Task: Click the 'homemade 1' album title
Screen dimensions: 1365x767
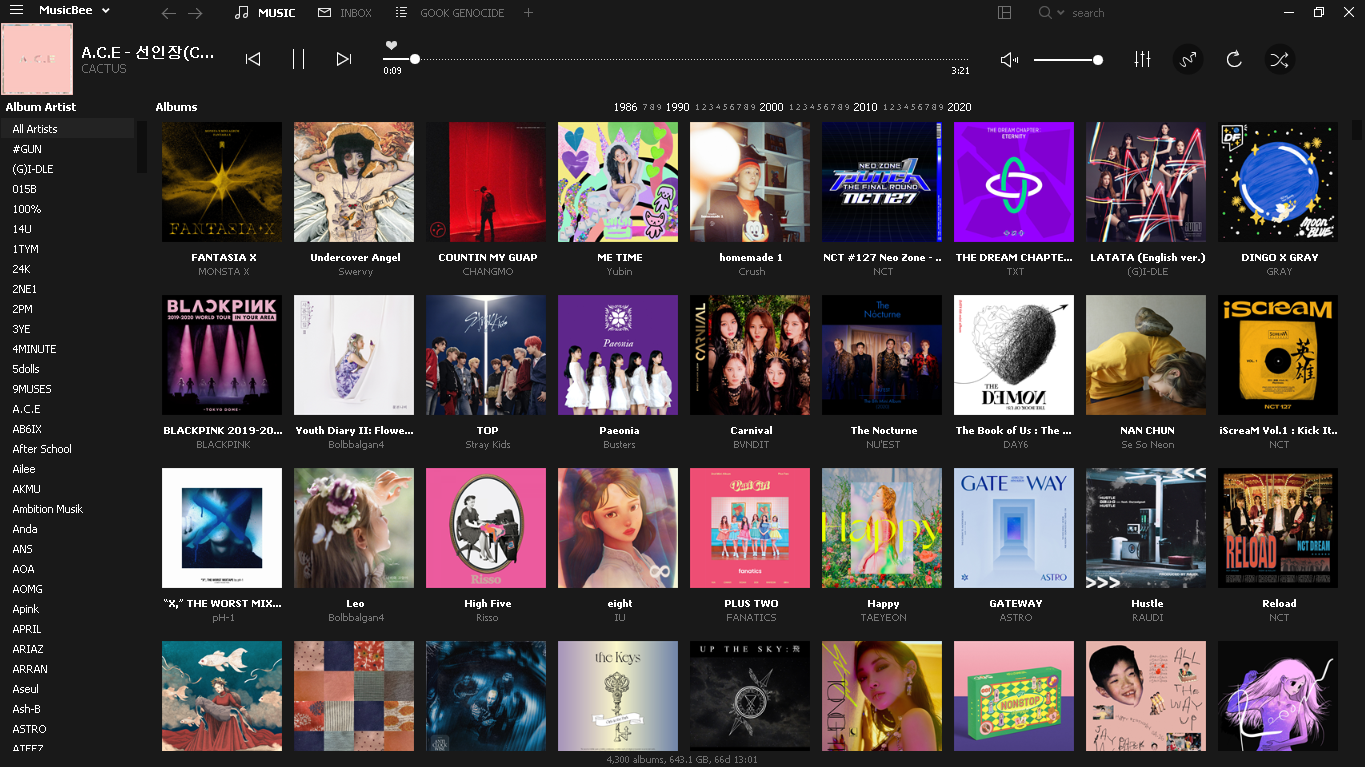Action: tap(751, 257)
